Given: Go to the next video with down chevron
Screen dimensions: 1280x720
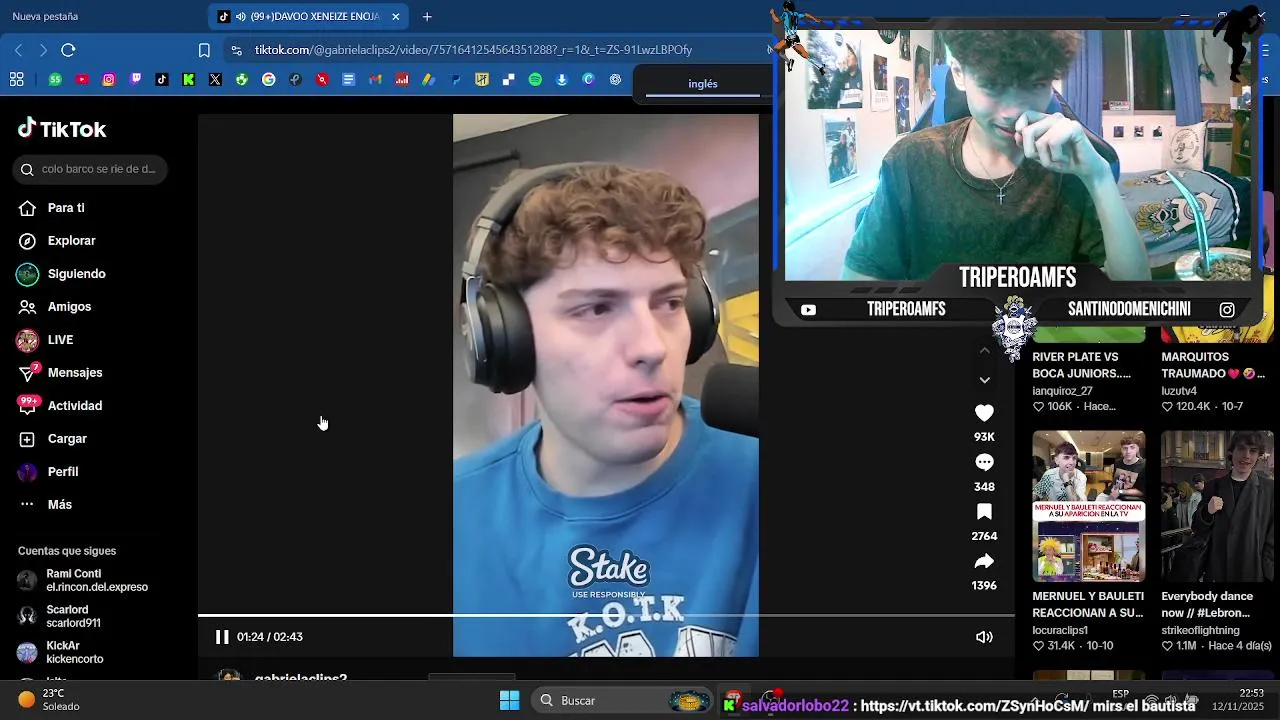Looking at the screenshot, I should tap(984, 380).
